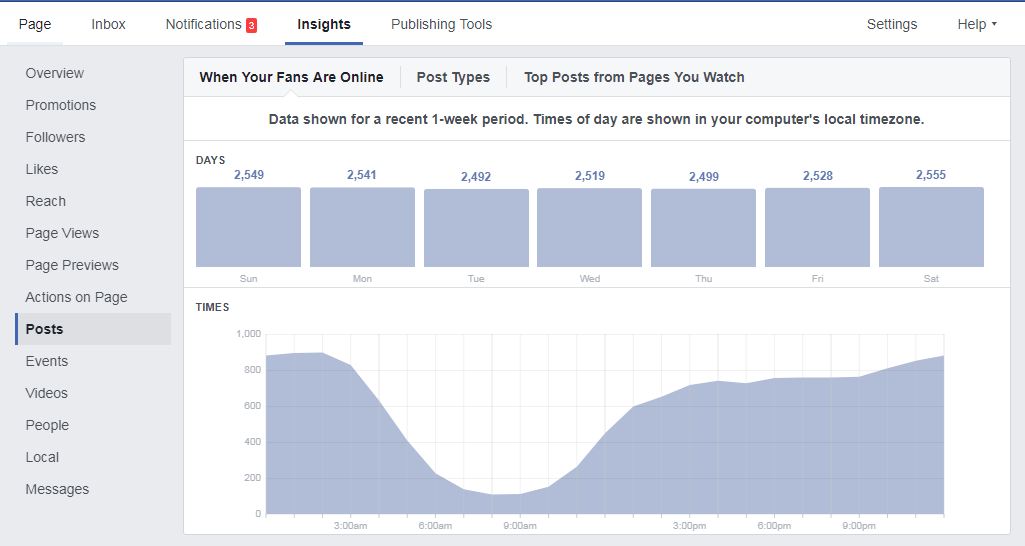Open the Settings page
Viewport: 1025px width, 546px height.
point(891,24)
